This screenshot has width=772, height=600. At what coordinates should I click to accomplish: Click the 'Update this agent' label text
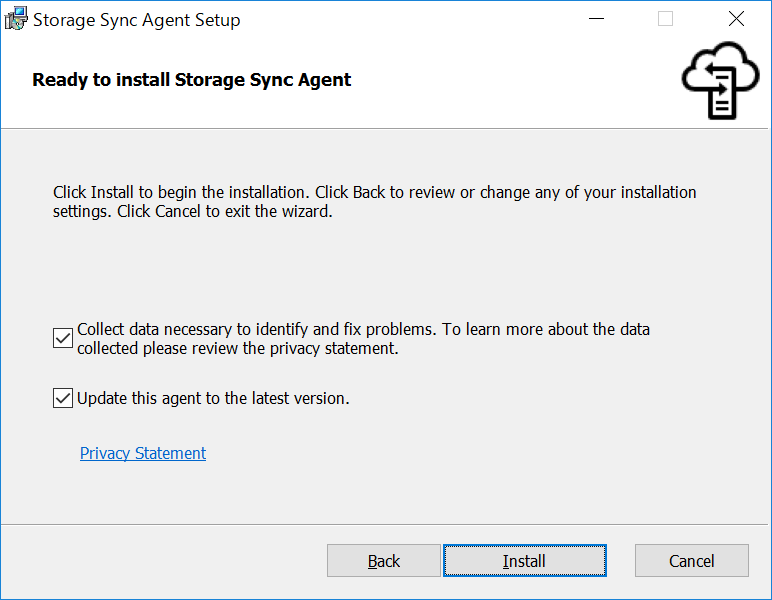(x=213, y=398)
